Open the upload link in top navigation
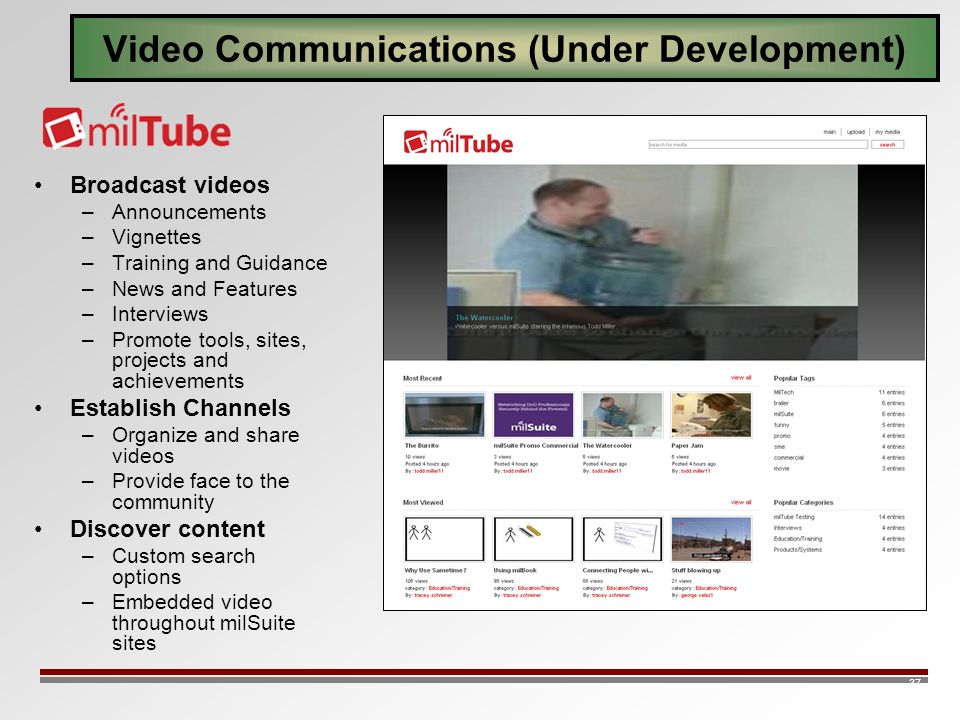This screenshot has width=960, height=720. pyautogui.click(x=855, y=132)
